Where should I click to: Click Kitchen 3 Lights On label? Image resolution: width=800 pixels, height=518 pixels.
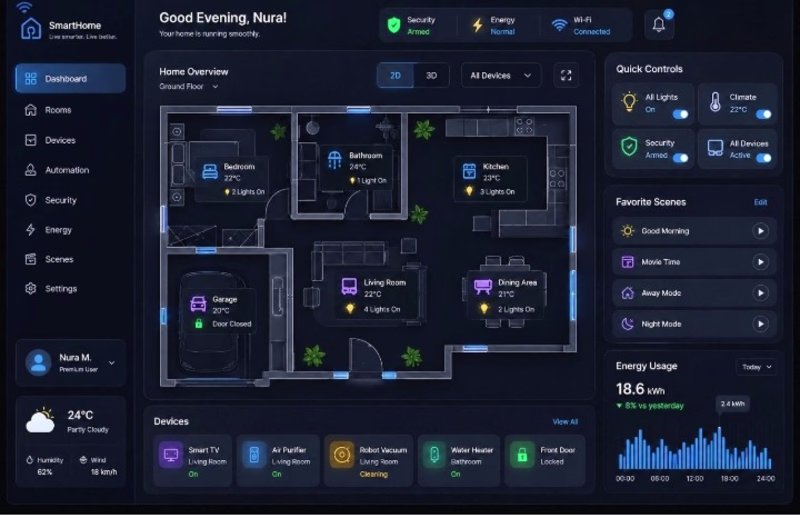(497, 192)
